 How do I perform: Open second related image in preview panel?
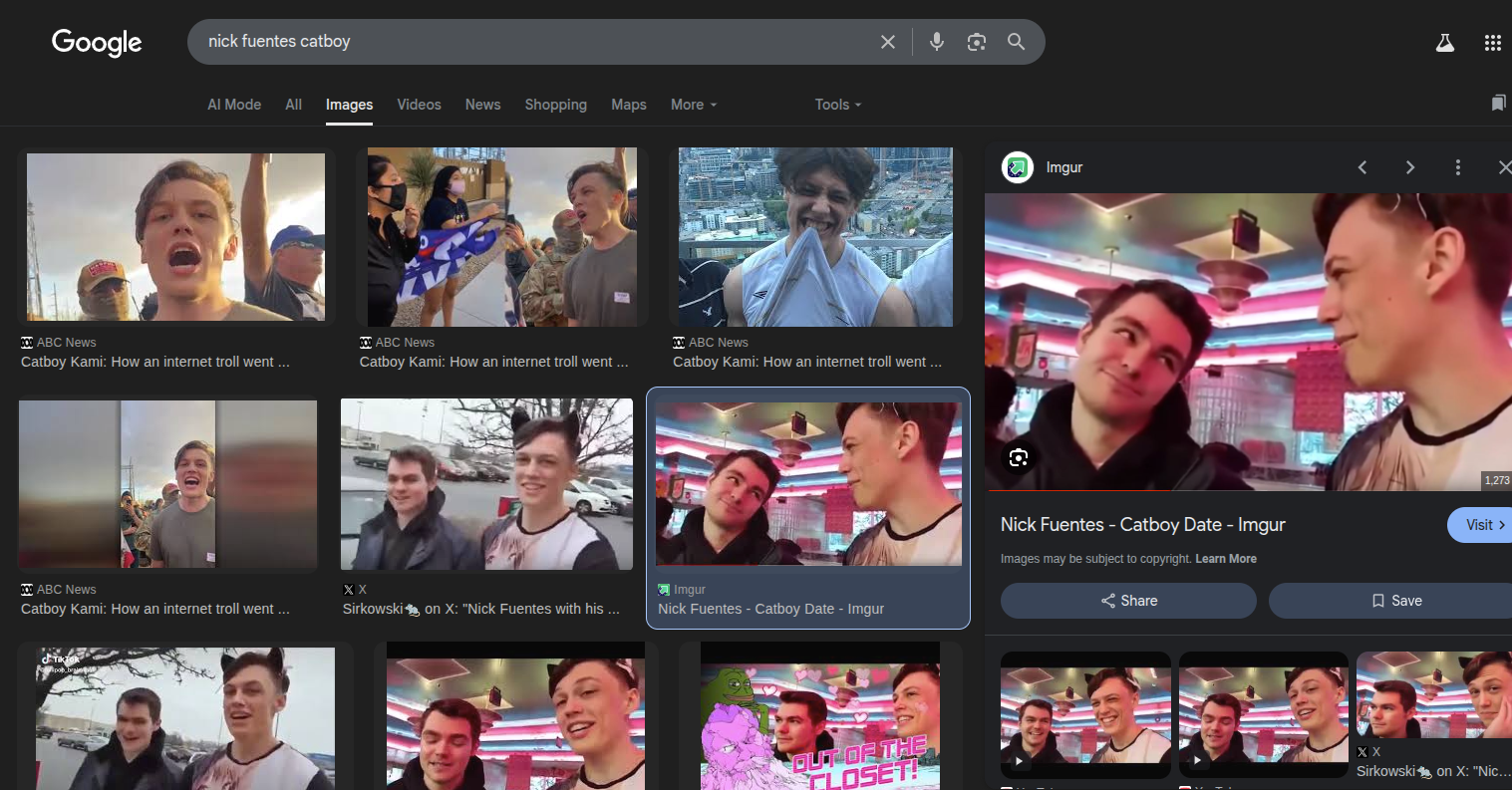click(1263, 714)
